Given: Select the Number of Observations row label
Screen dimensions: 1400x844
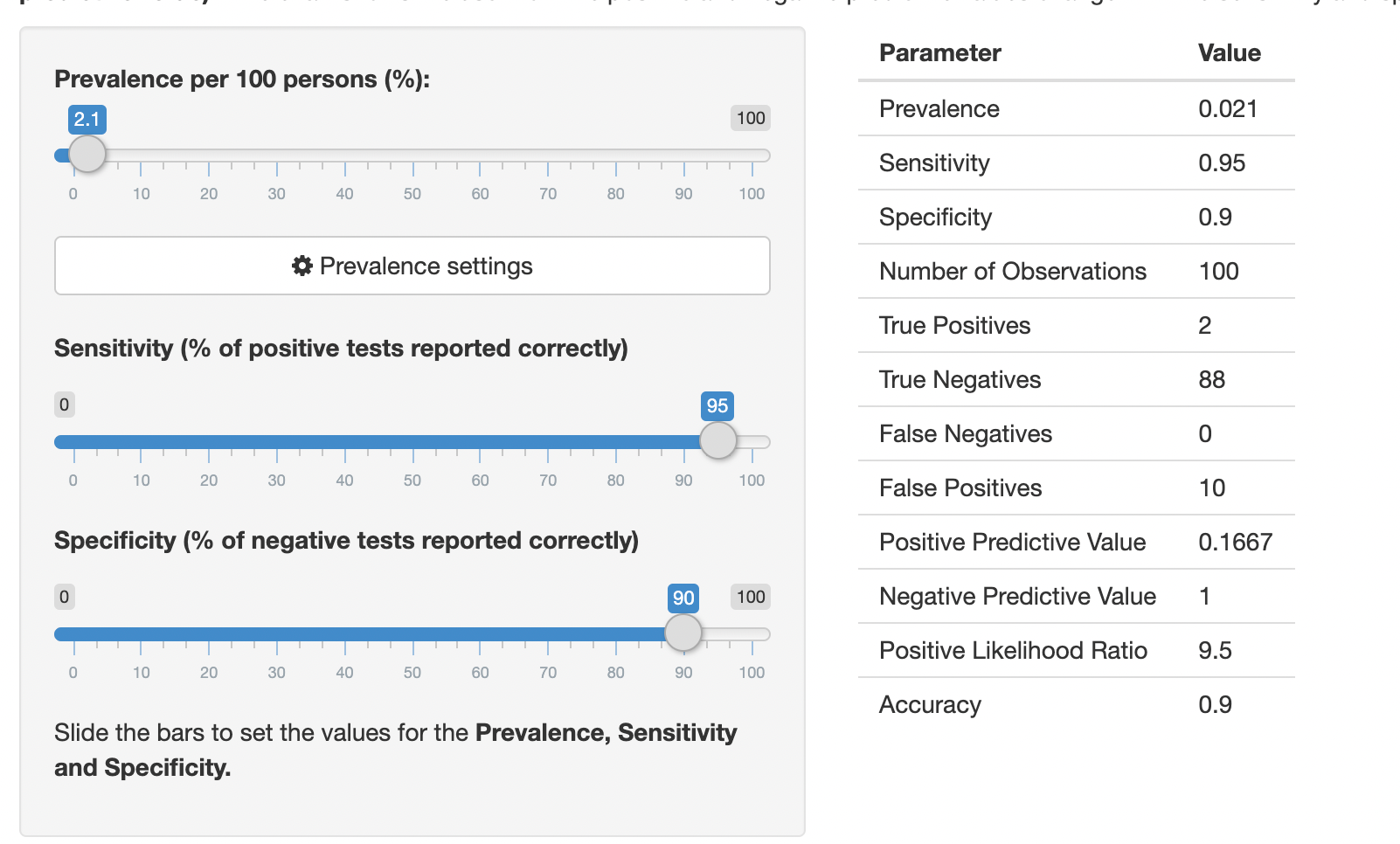Looking at the screenshot, I should click(1012, 272).
